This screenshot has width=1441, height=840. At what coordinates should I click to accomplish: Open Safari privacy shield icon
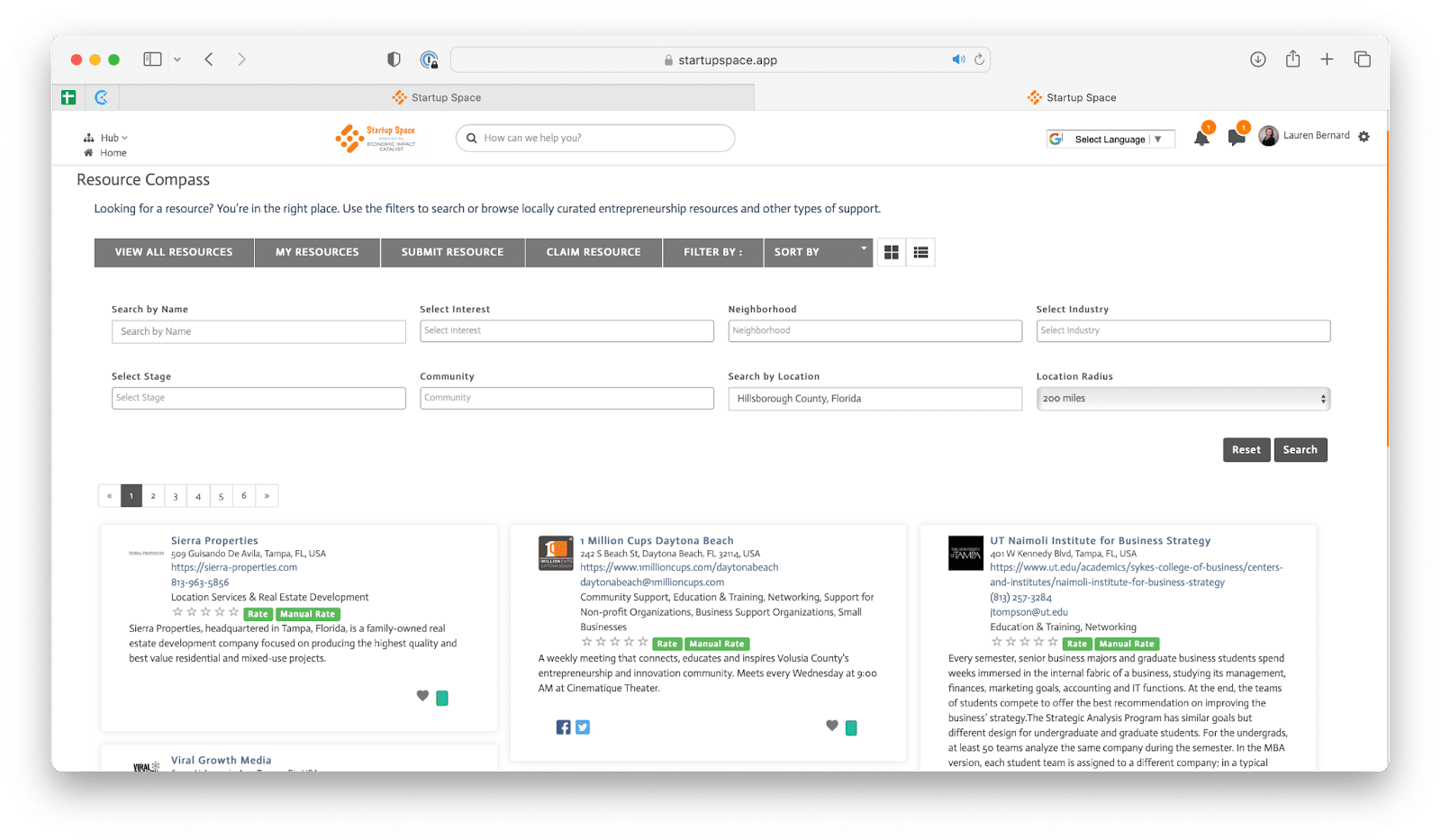pyautogui.click(x=394, y=59)
